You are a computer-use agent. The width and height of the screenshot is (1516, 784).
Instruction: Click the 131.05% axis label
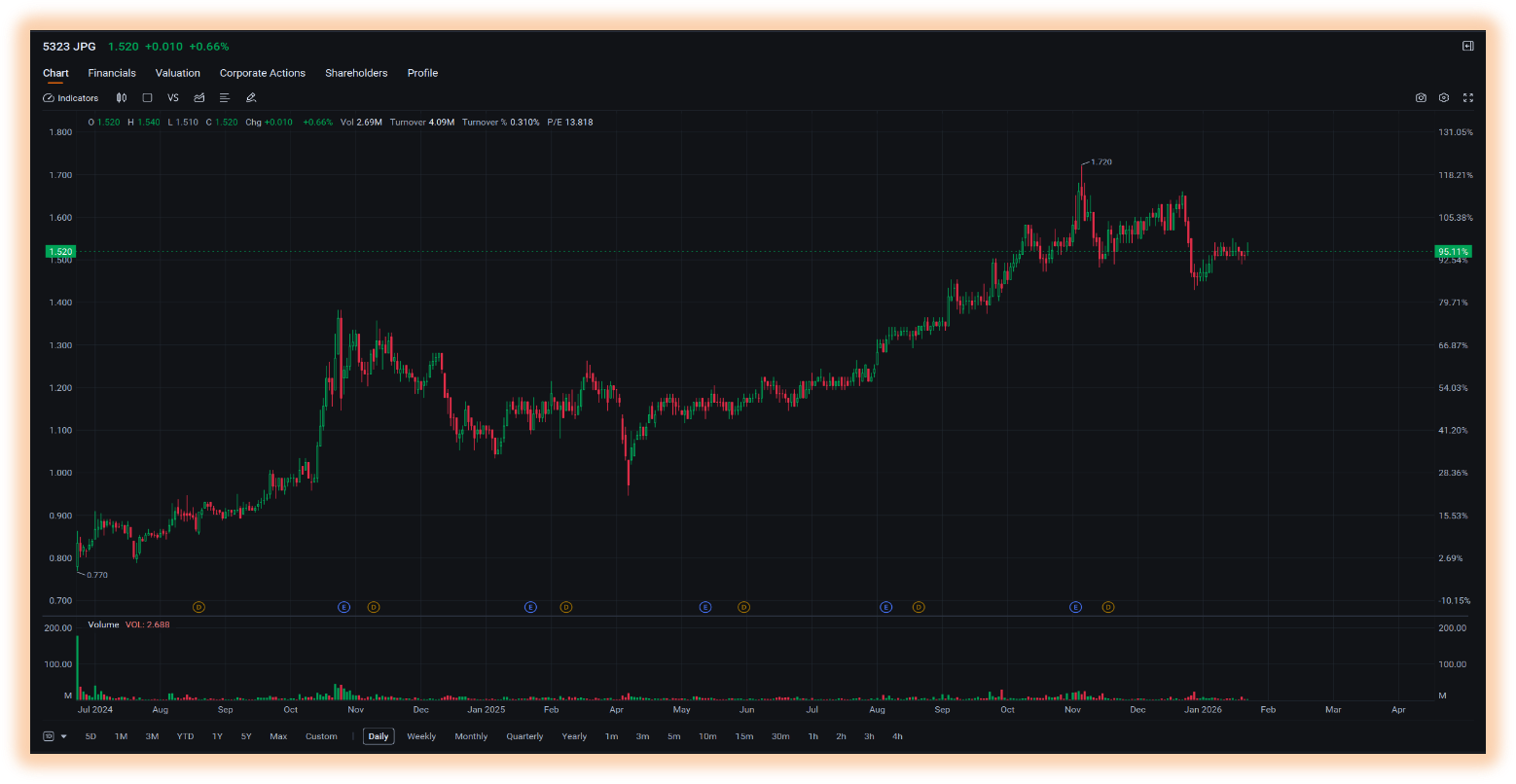point(1456,132)
